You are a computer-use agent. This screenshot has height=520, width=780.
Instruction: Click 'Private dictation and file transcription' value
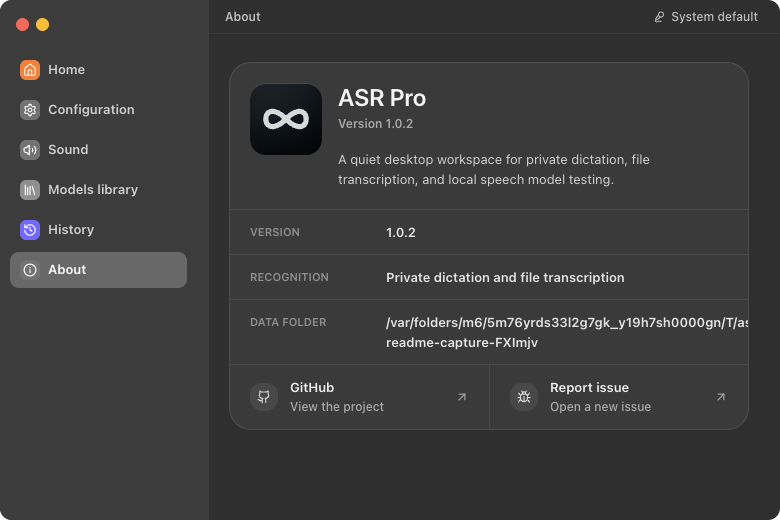tap(505, 278)
